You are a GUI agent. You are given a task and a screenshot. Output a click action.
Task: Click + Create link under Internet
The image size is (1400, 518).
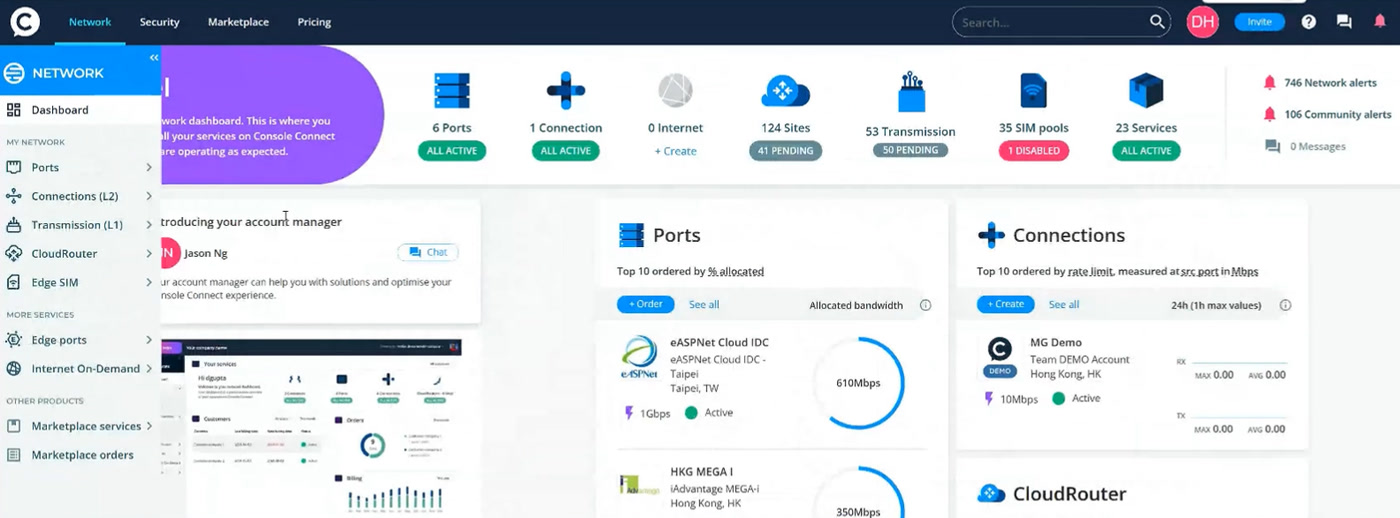675,151
